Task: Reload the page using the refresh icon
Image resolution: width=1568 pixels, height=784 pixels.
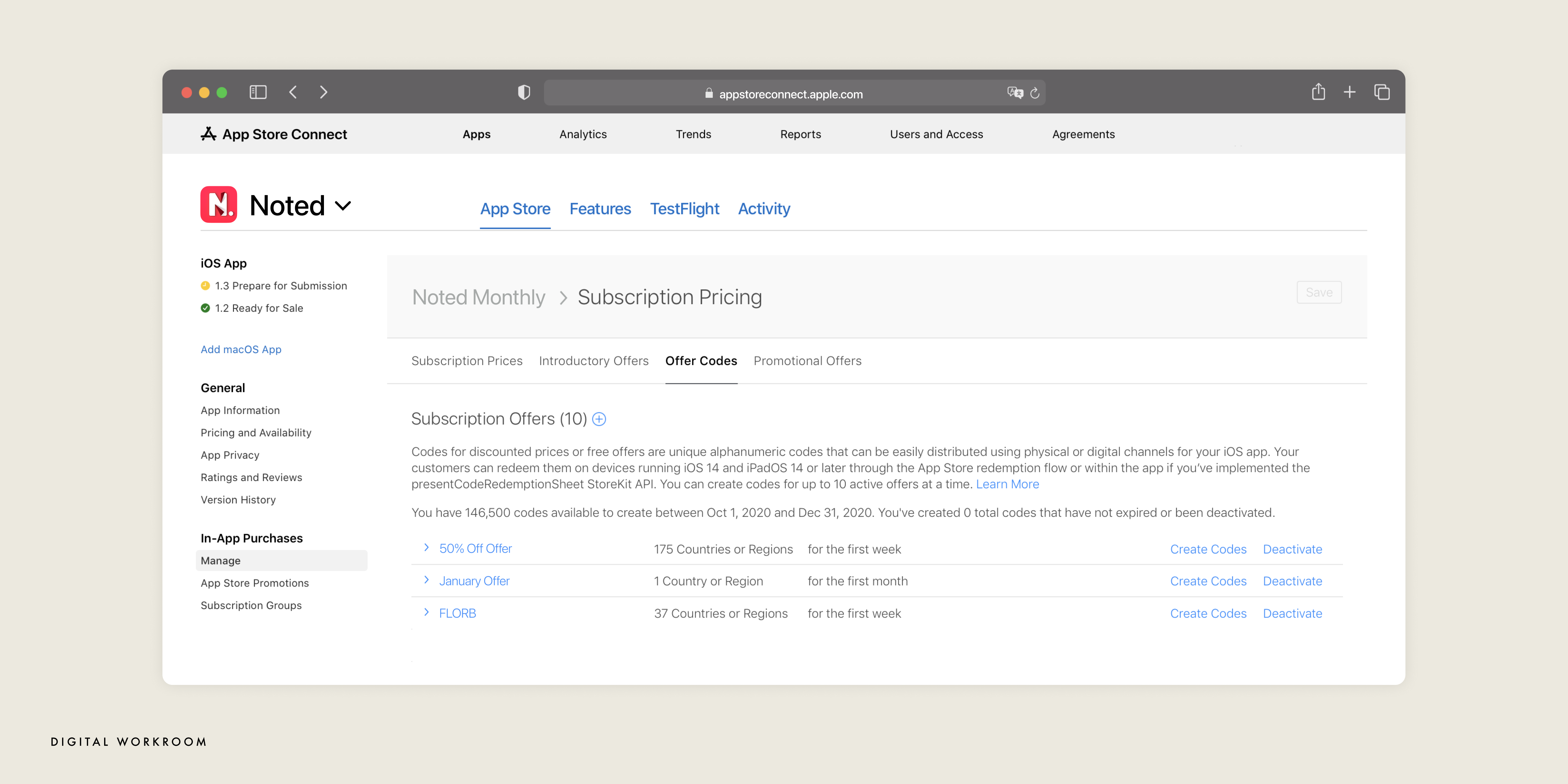Action: click(x=1035, y=93)
